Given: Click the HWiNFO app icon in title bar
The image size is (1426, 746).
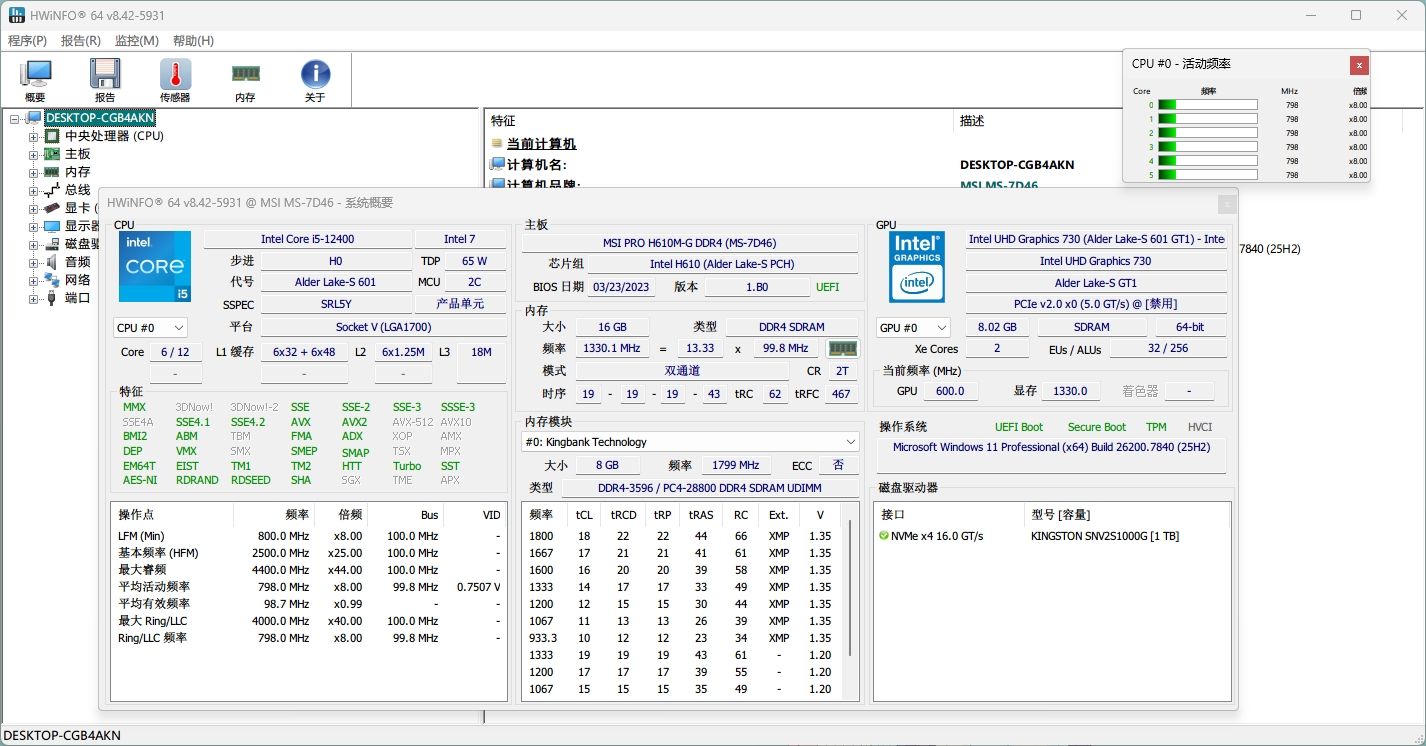Looking at the screenshot, I should [x=17, y=15].
